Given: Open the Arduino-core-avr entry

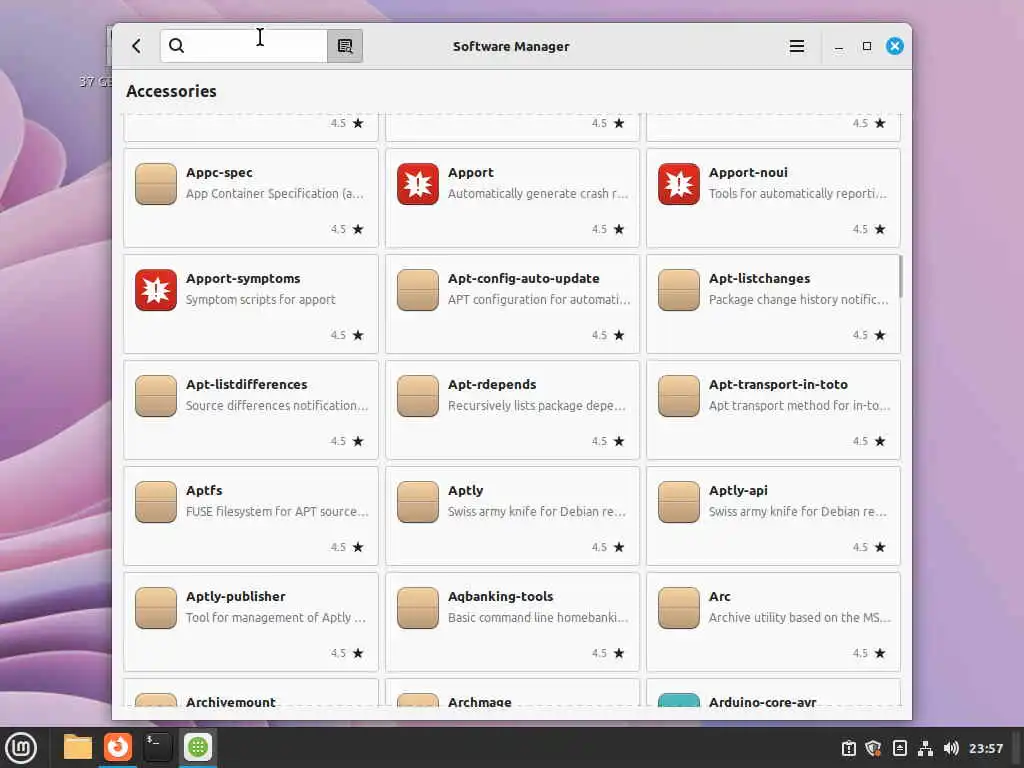Looking at the screenshot, I should tap(773, 694).
